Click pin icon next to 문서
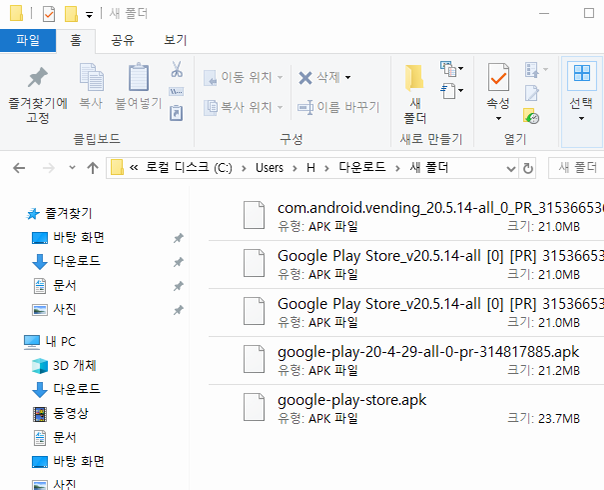This screenshot has height=490, width=604. click(178, 286)
